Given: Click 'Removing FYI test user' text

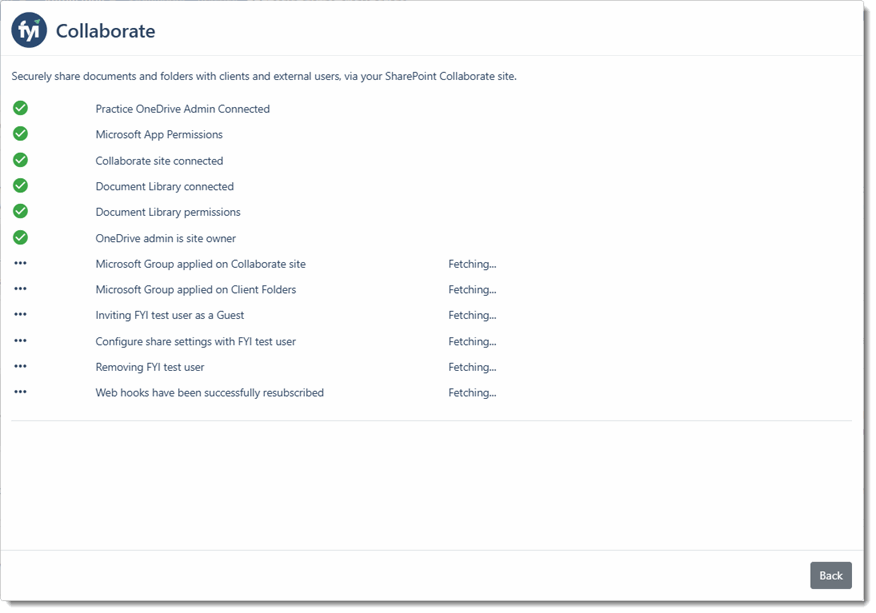Looking at the screenshot, I should coord(150,368).
